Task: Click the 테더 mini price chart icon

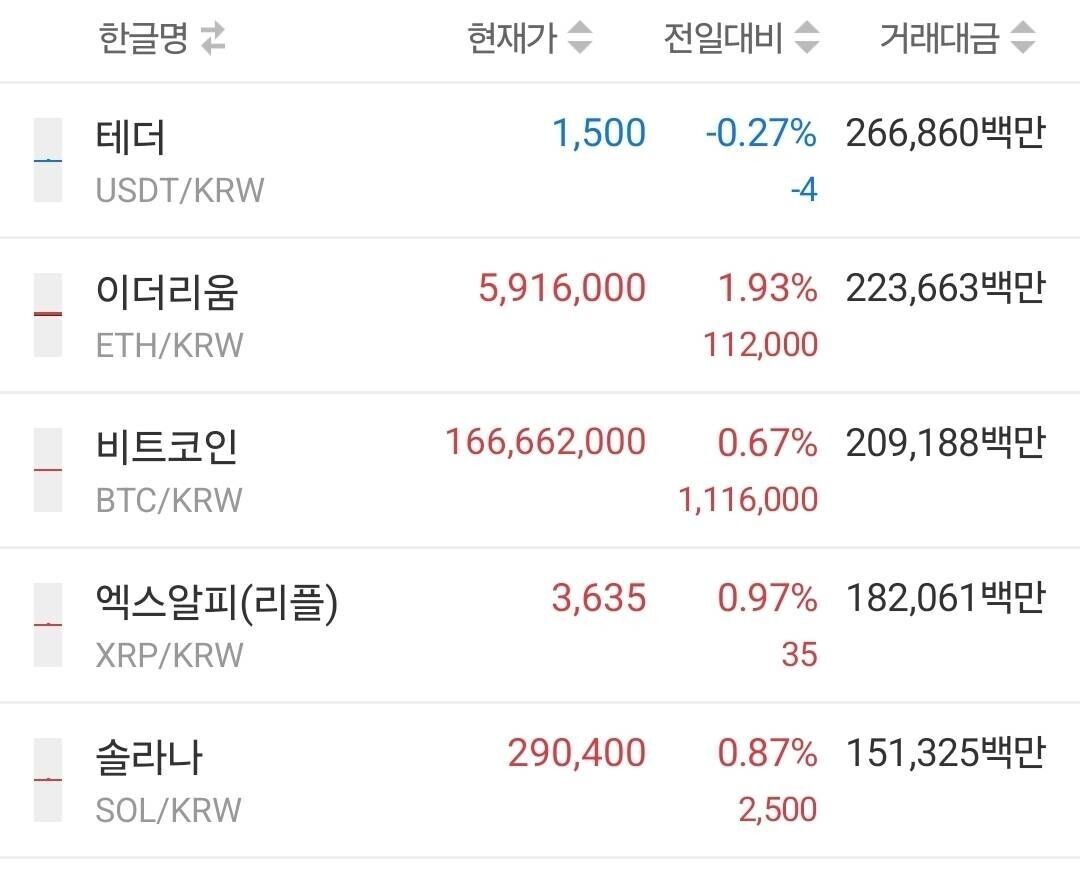Action: click(47, 160)
